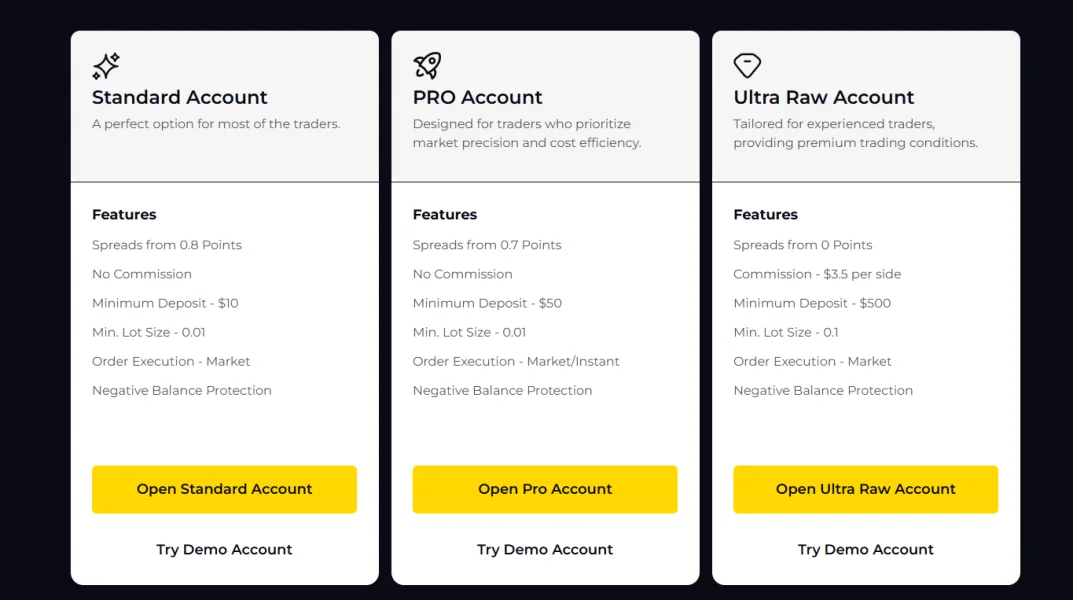The image size is (1073, 600).
Task: Try Demo Account under the PRO card
Action: 545,549
